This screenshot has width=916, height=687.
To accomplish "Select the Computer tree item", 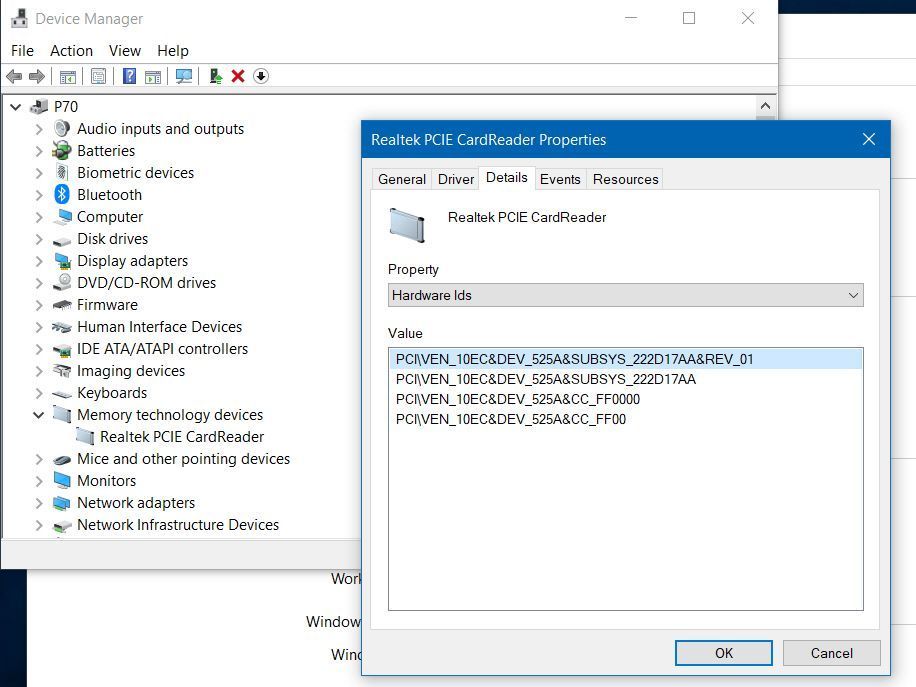I will (x=110, y=217).
